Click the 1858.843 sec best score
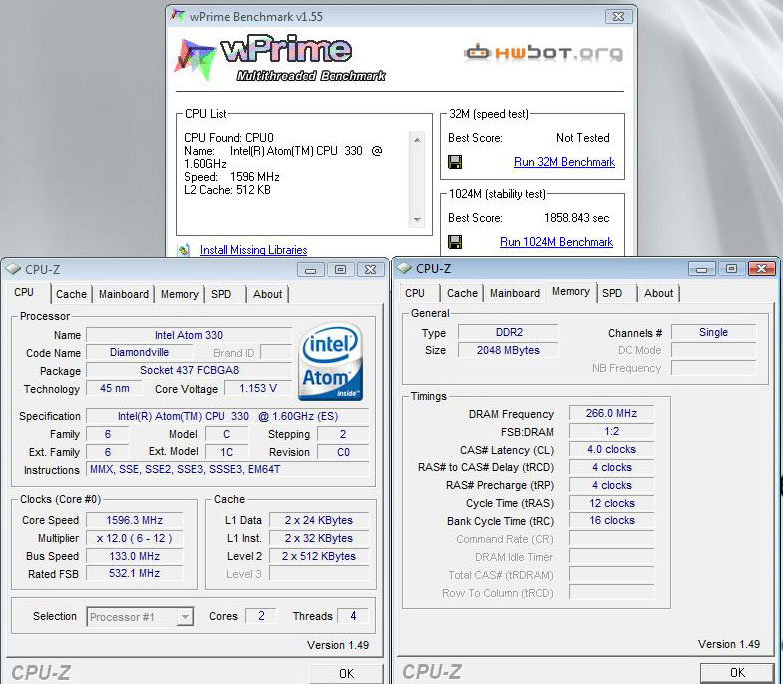Viewport: 783px width, 684px height. coord(576,218)
